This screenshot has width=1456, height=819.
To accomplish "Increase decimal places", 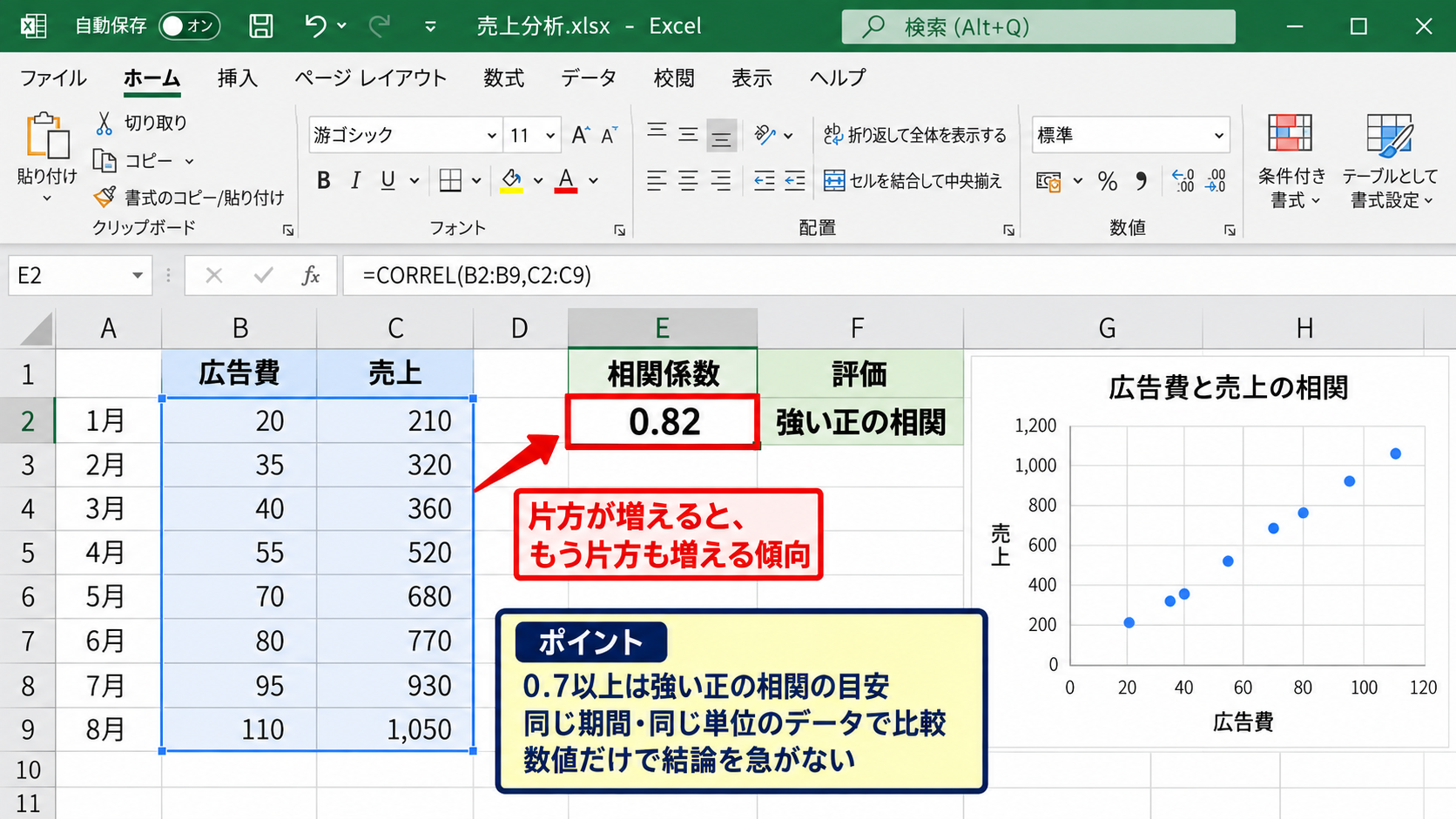I will [x=1183, y=181].
